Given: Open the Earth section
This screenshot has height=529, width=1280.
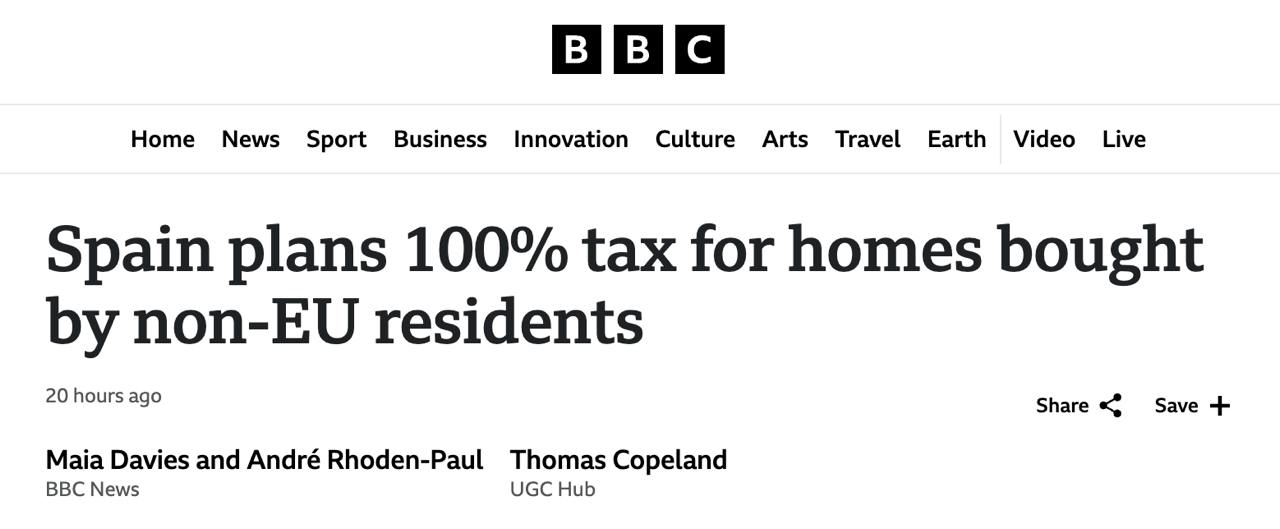Looking at the screenshot, I should [x=956, y=139].
